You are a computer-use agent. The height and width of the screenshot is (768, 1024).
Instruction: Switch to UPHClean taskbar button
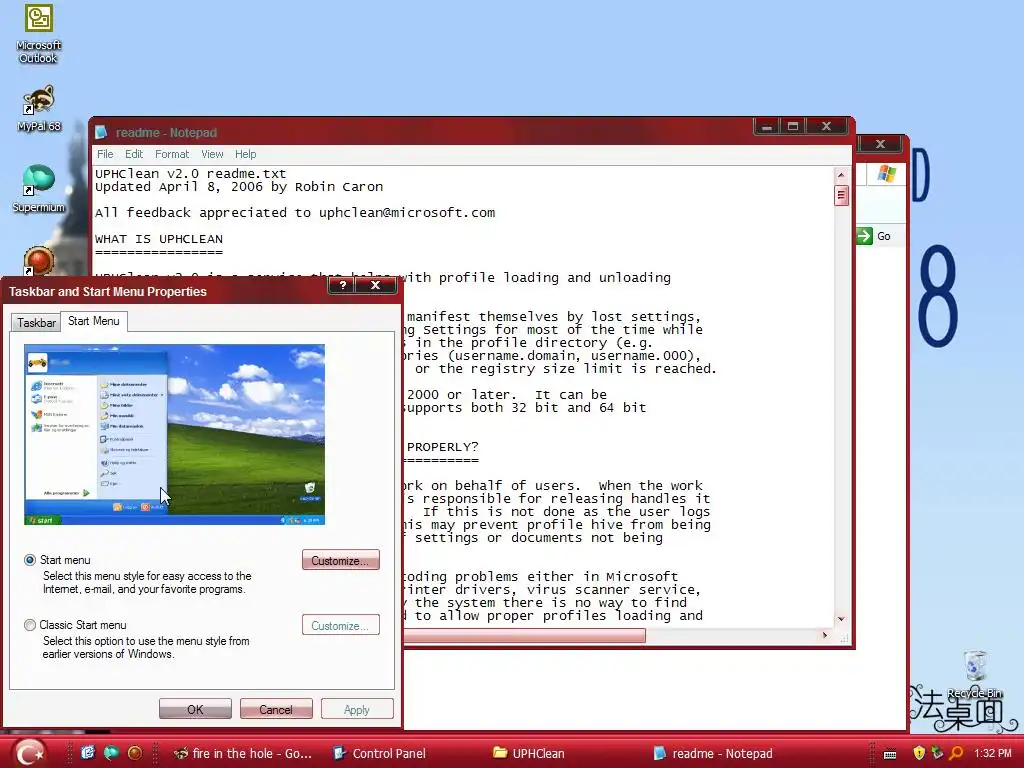click(x=529, y=754)
